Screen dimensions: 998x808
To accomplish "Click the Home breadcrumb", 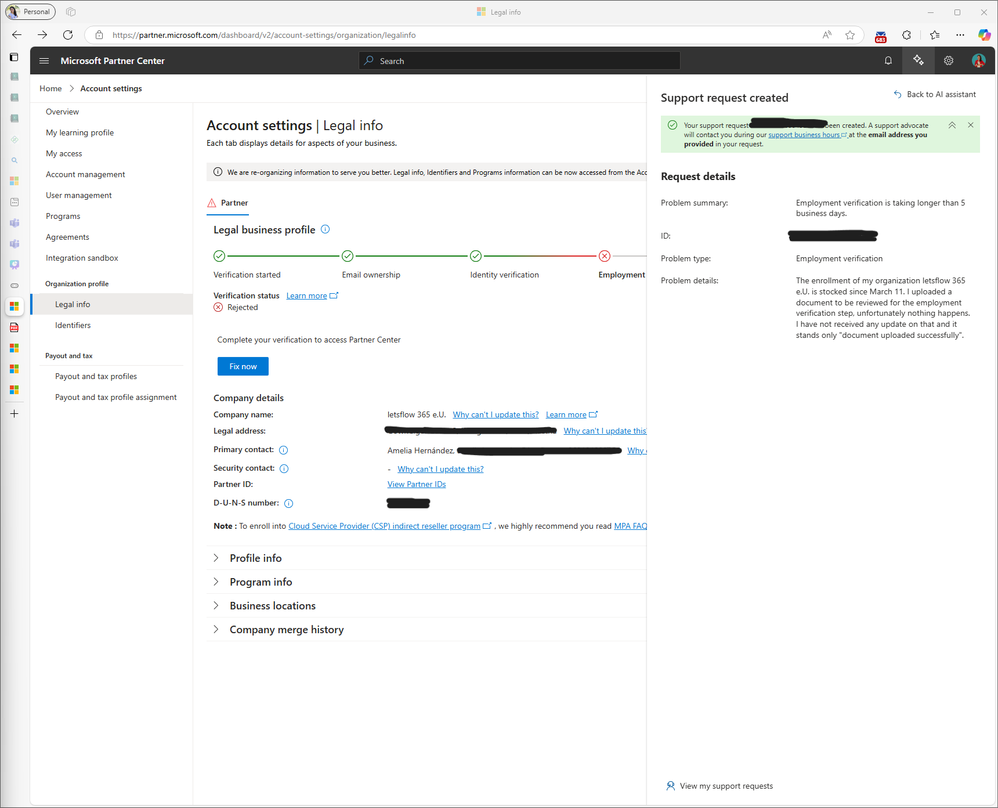I will [51, 89].
